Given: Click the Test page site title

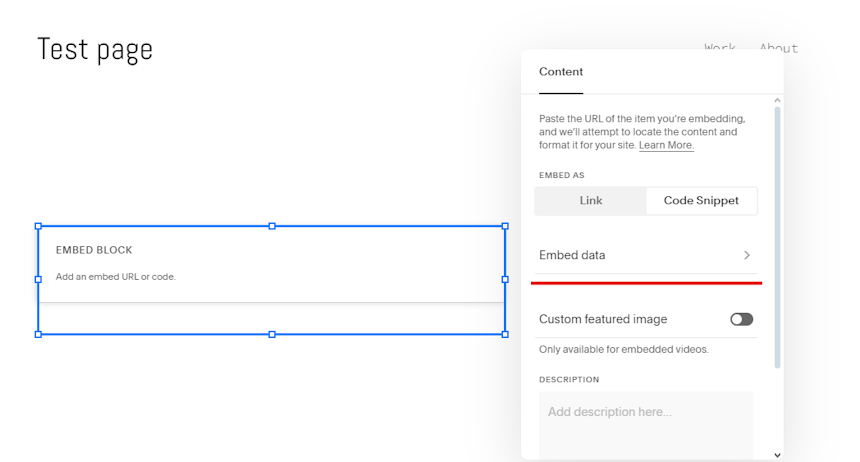Looking at the screenshot, I should (x=95, y=49).
